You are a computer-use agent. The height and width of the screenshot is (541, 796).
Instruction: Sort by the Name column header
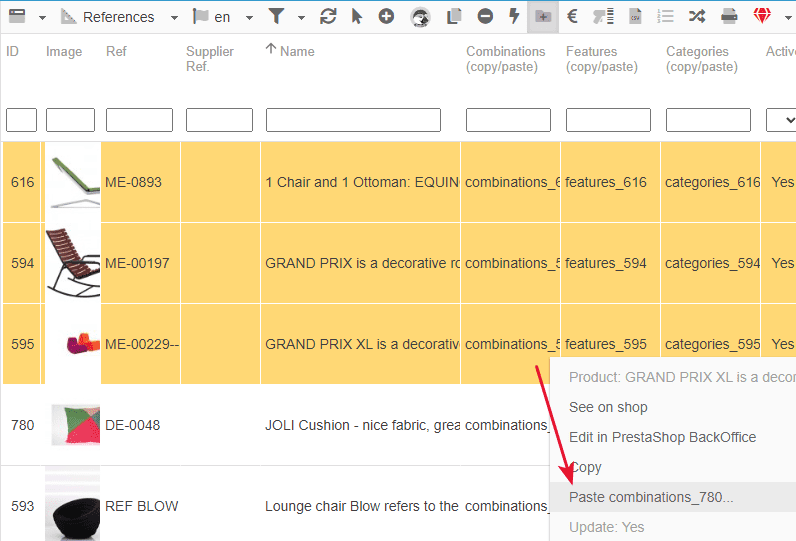coord(297,51)
